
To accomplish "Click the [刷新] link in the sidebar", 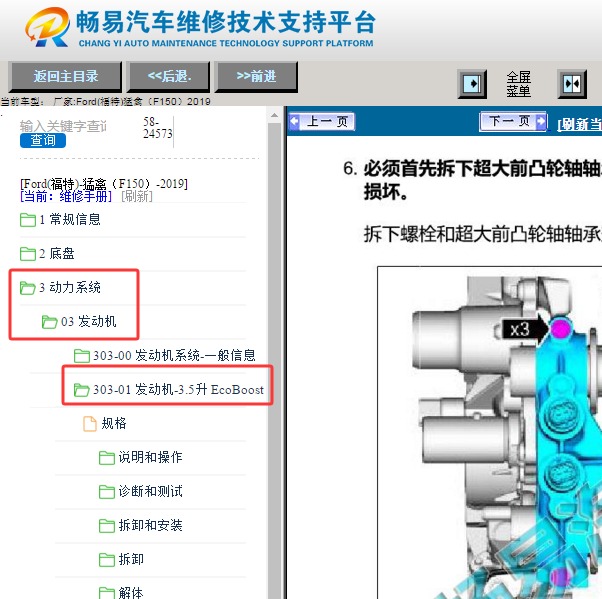I will point(137,197).
